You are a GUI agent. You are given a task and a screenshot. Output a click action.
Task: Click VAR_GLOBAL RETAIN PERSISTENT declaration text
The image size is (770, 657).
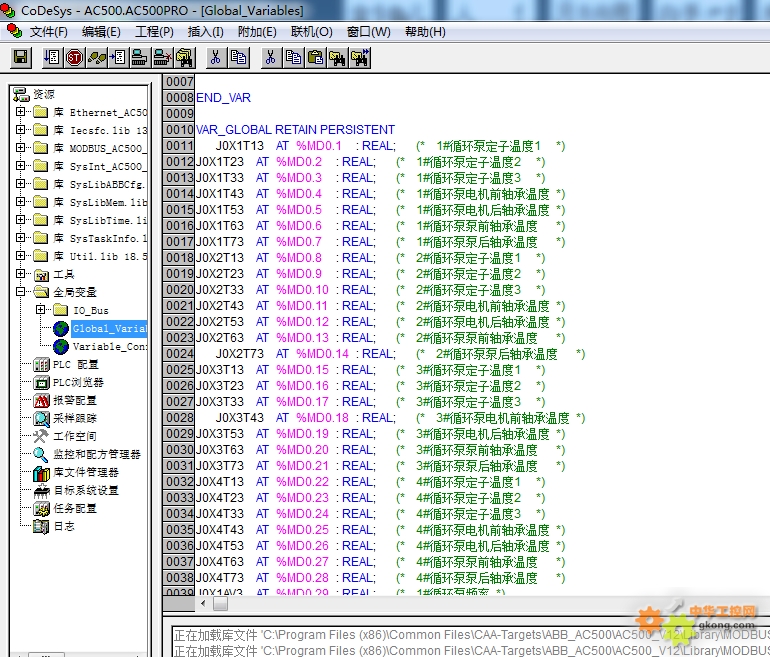tap(295, 130)
